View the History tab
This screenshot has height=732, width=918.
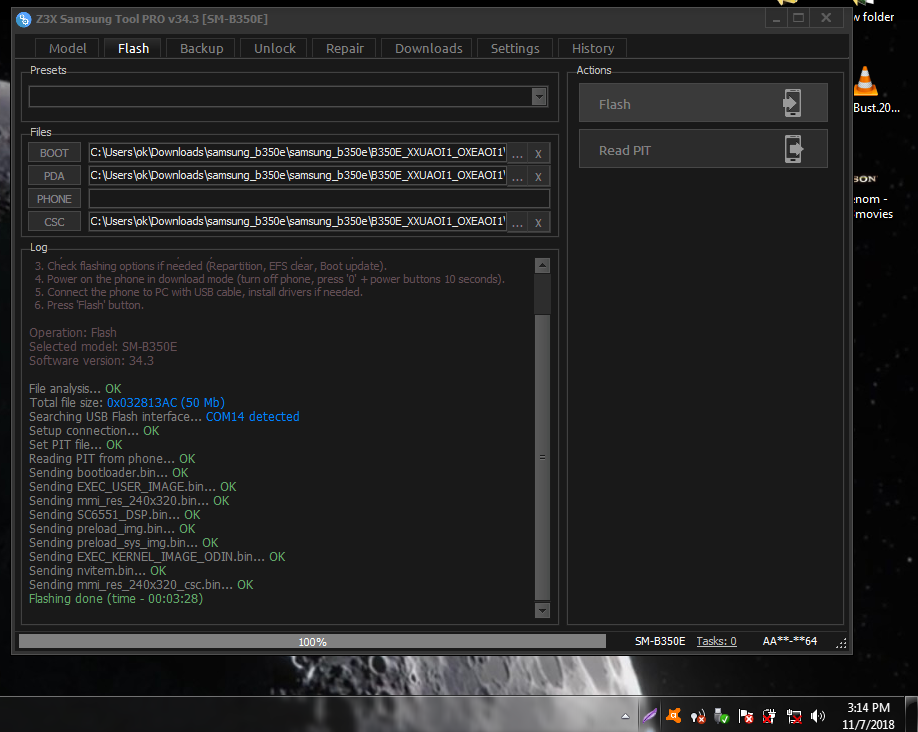click(x=592, y=48)
